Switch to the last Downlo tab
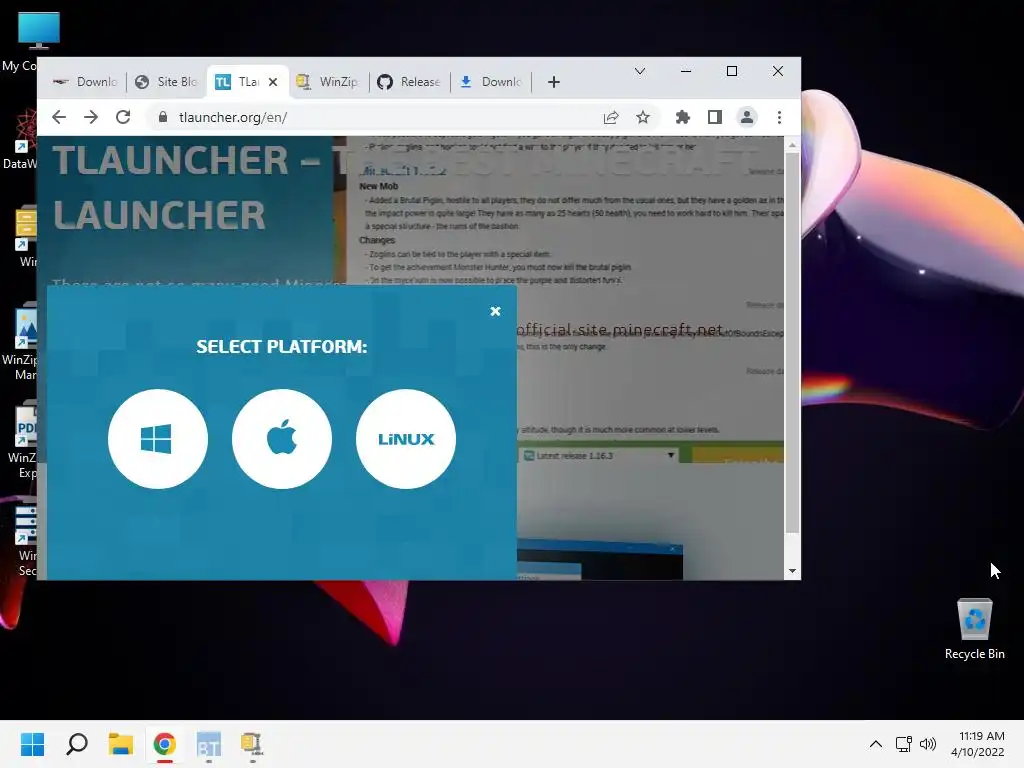1024x768 pixels. [x=490, y=82]
